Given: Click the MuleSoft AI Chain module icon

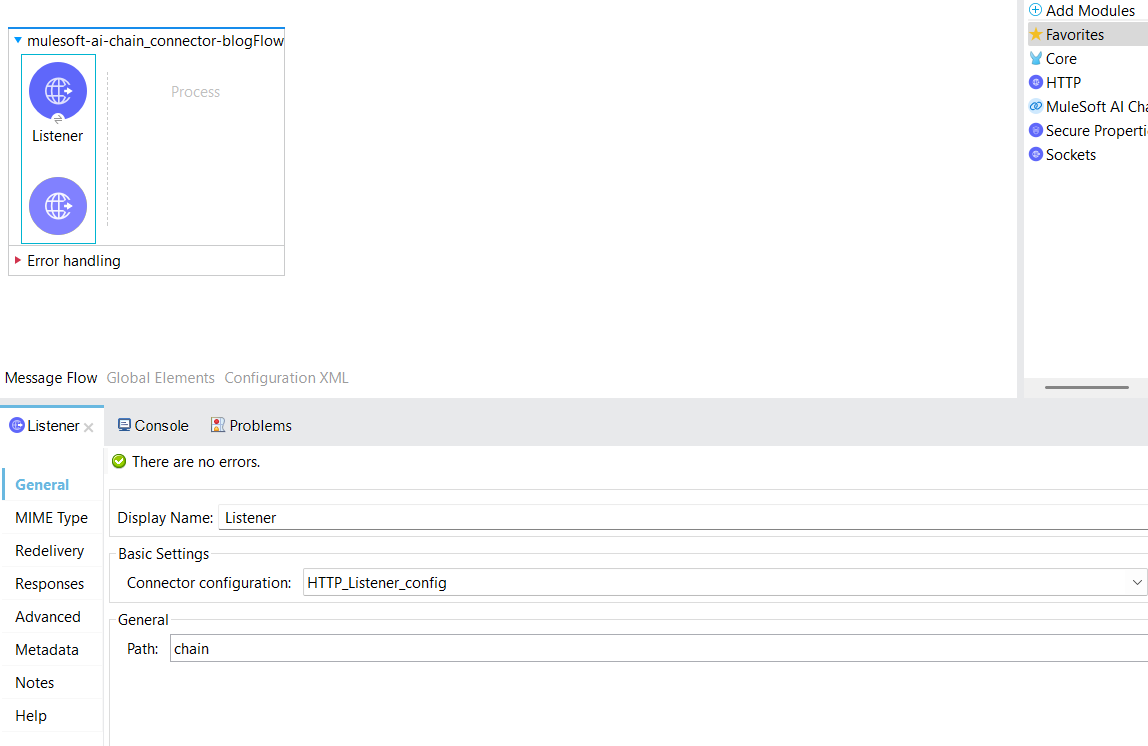Looking at the screenshot, I should pyautogui.click(x=1035, y=106).
